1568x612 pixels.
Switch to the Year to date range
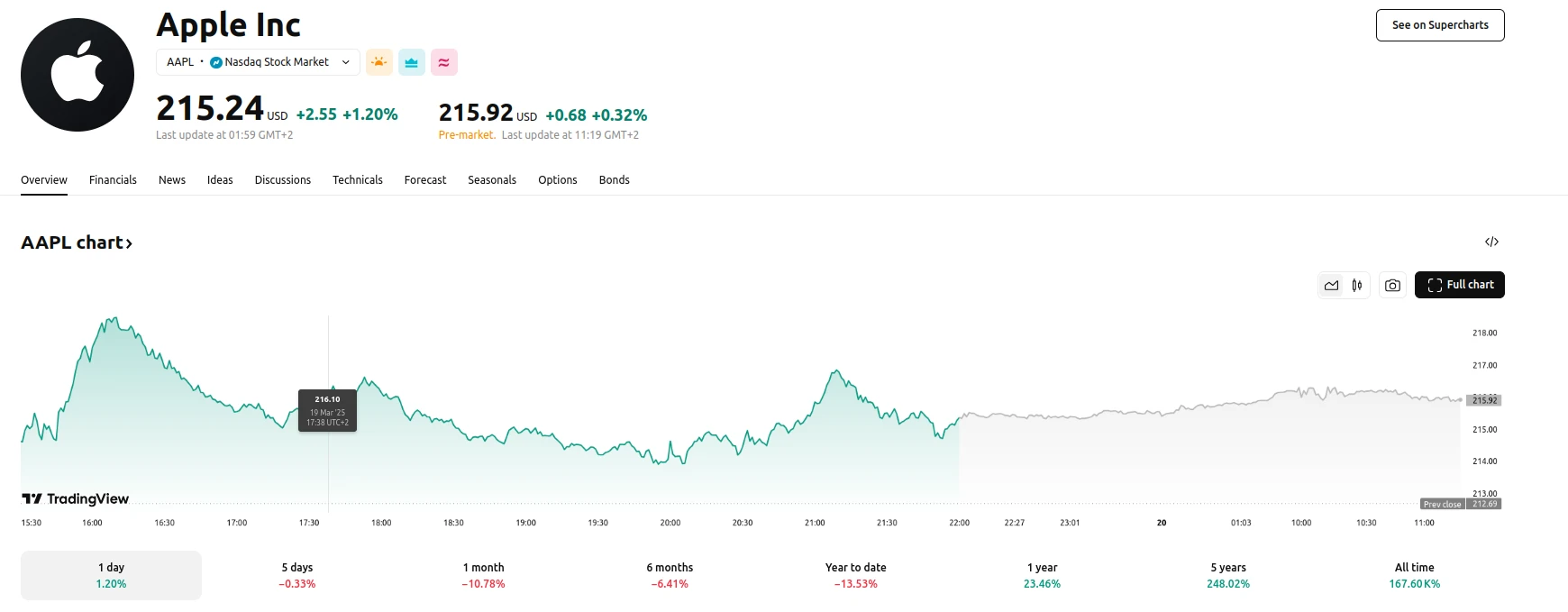click(x=855, y=574)
